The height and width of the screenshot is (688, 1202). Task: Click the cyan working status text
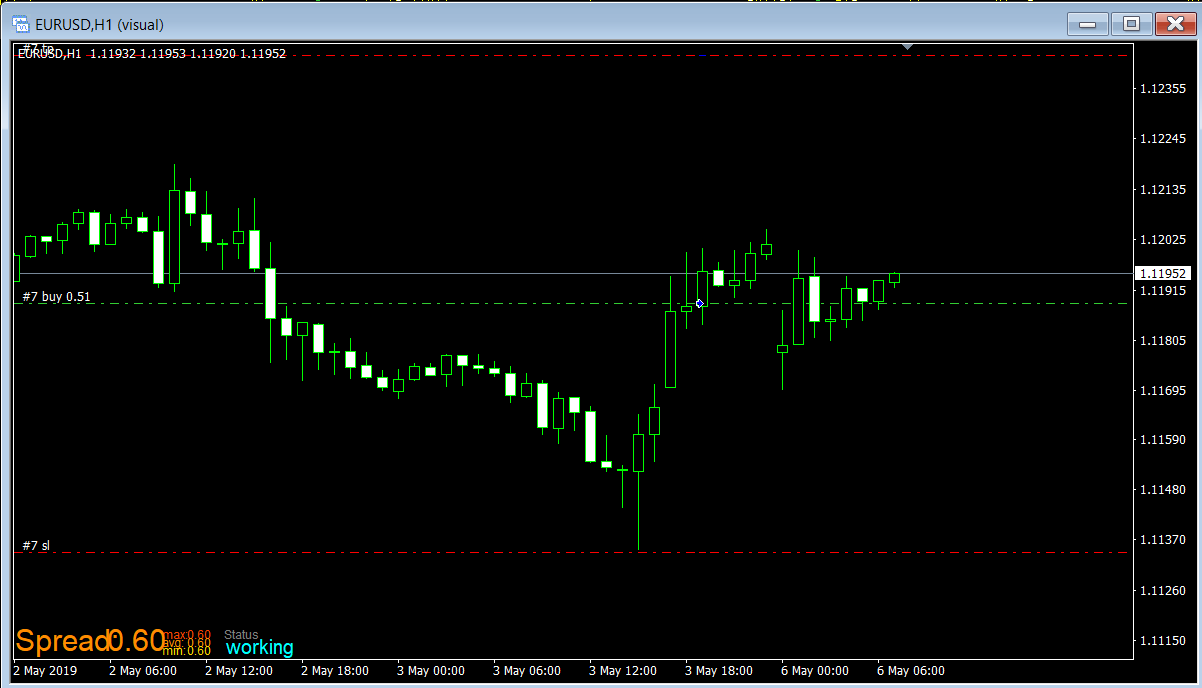[260, 648]
